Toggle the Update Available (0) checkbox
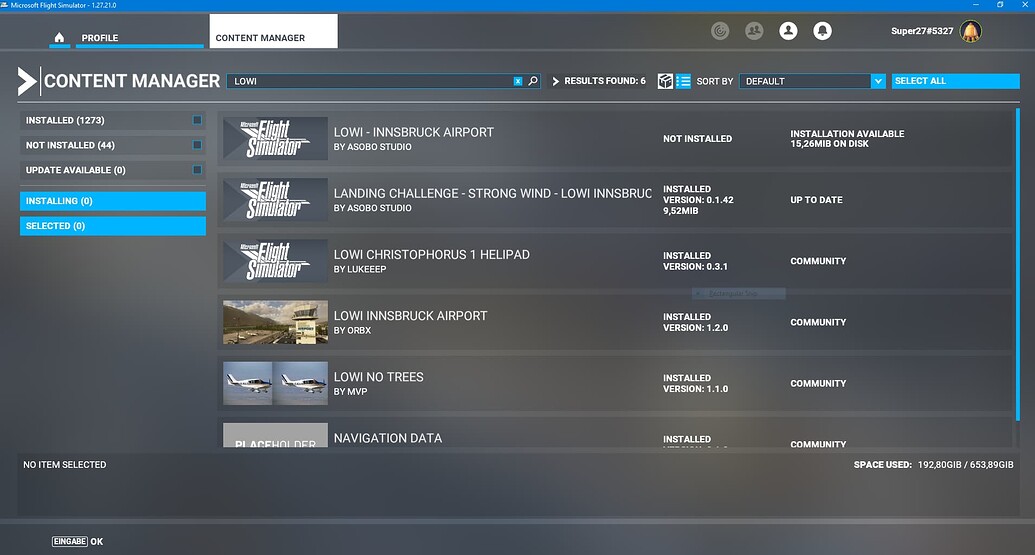This screenshot has height=555, width=1035. point(197,170)
